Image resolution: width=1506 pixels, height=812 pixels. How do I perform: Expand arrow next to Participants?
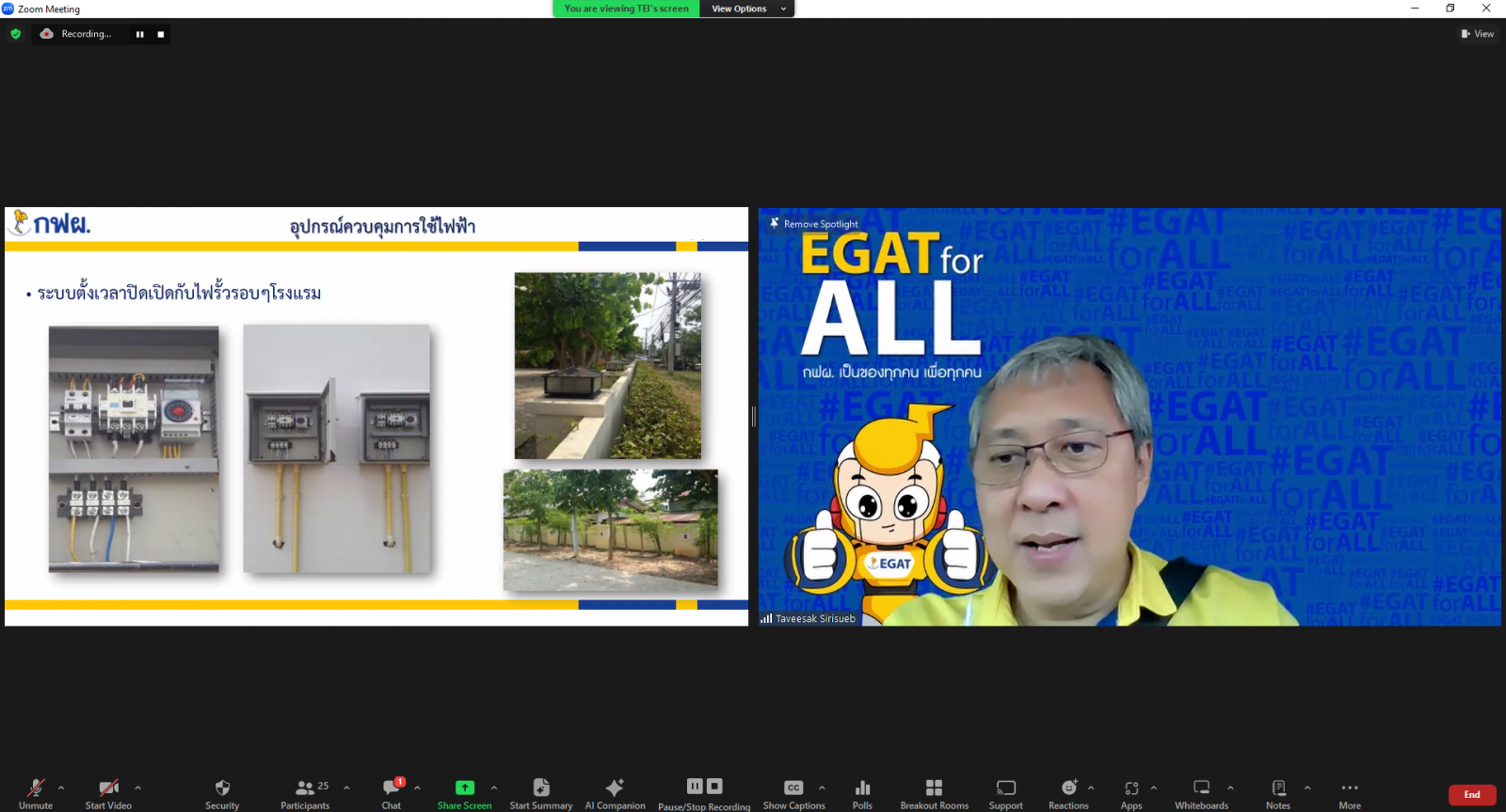click(346, 788)
